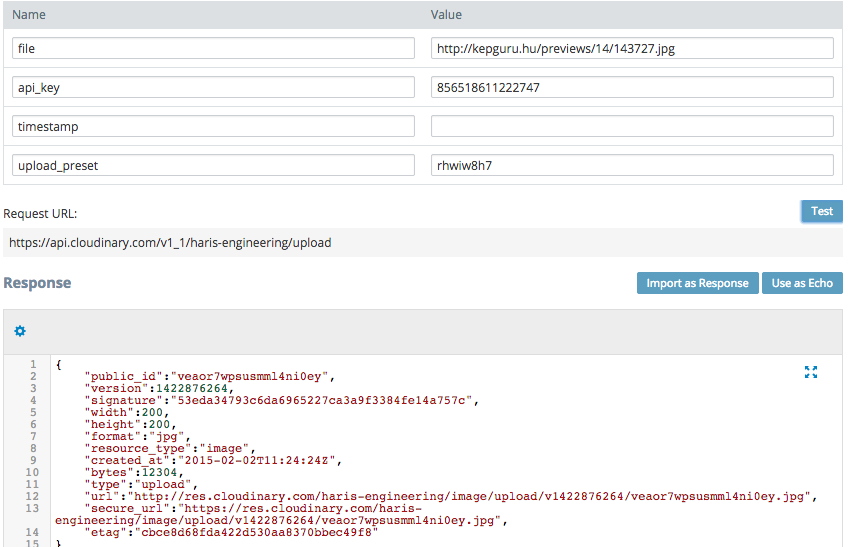The image size is (855, 547).
Task: Focus the 'timestamp' name field
Action: pyautogui.click(x=213, y=126)
